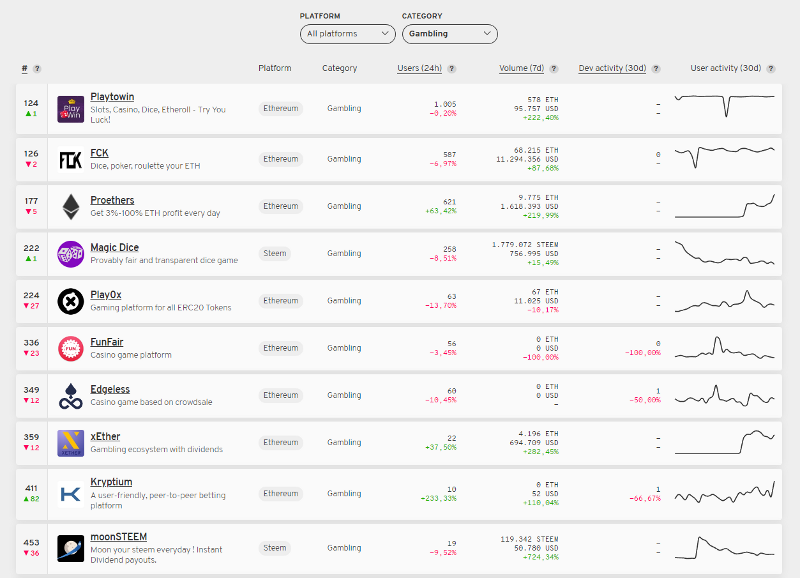
Task: Click the Ethereum tag in FunFair row
Action: coord(281,348)
